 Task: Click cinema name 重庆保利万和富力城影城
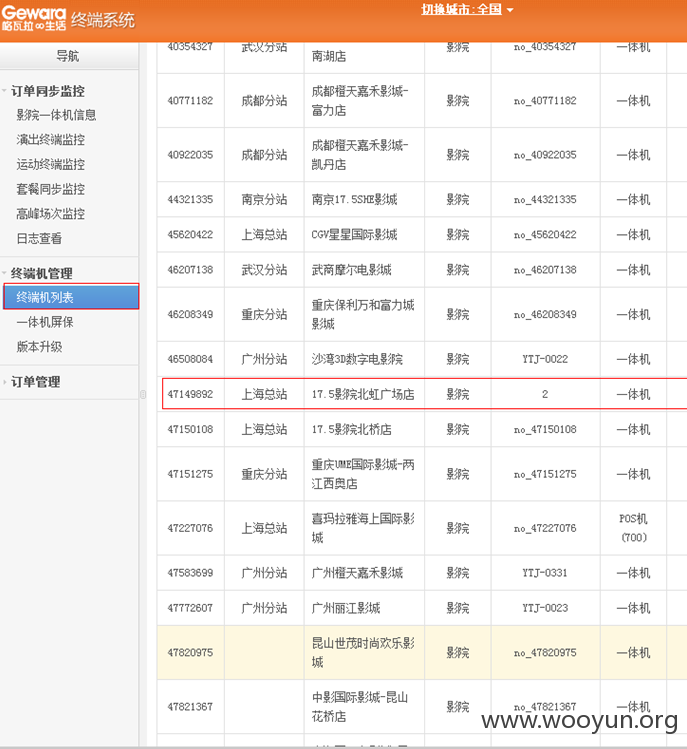[x=363, y=314]
